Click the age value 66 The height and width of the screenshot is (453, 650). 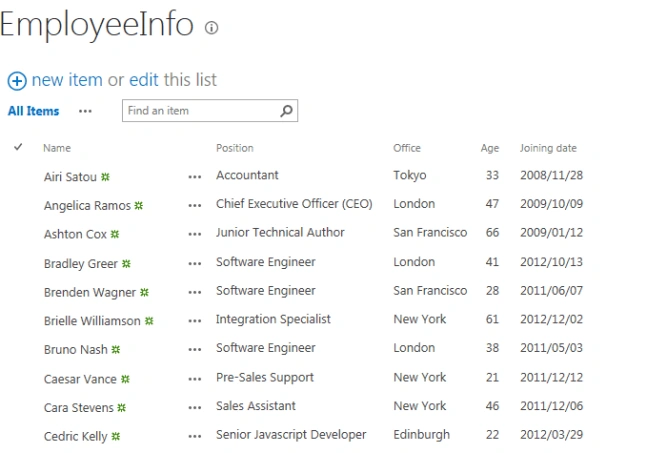[492, 233]
